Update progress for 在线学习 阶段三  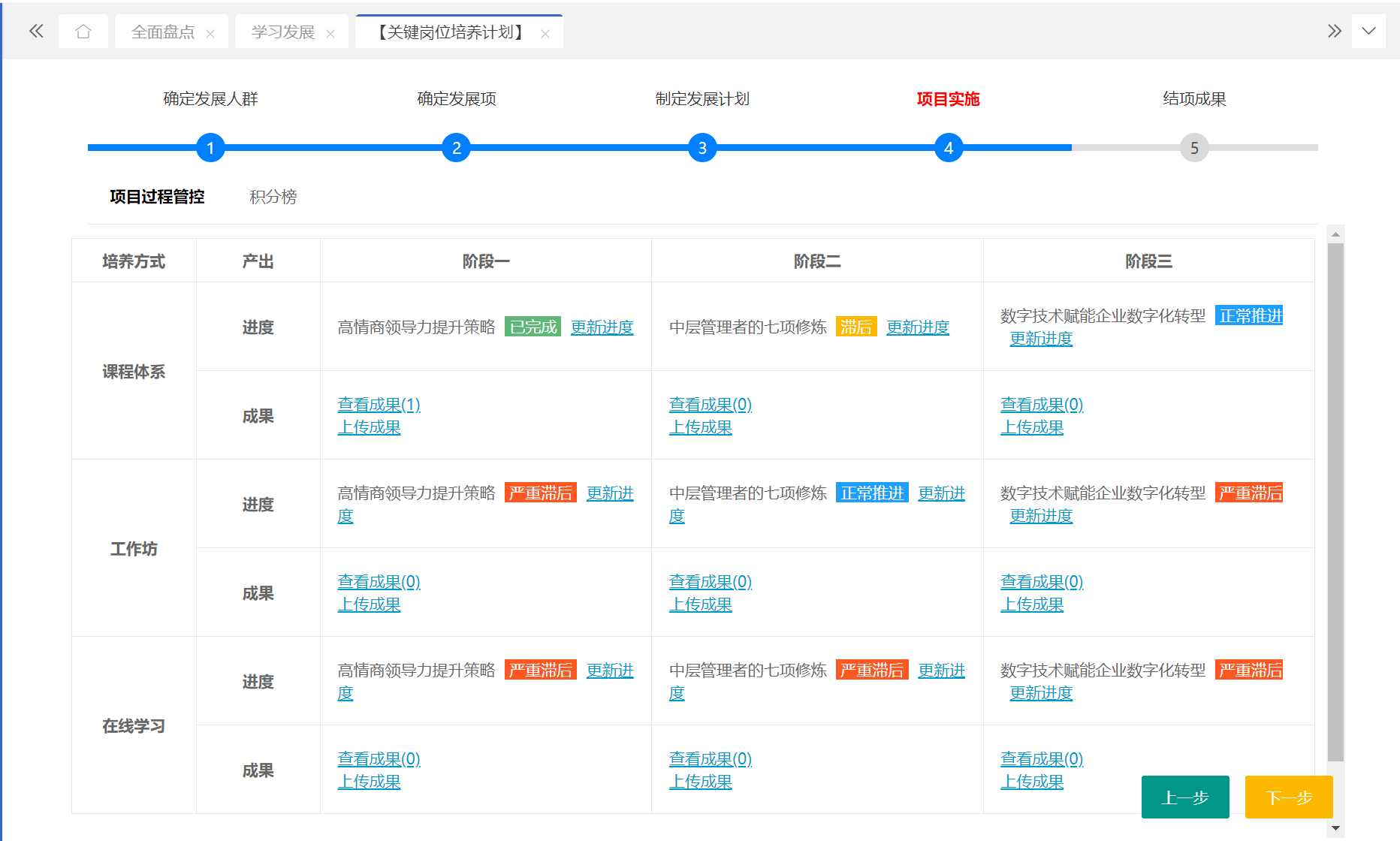pyautogui.click(x=1041, y=693)
